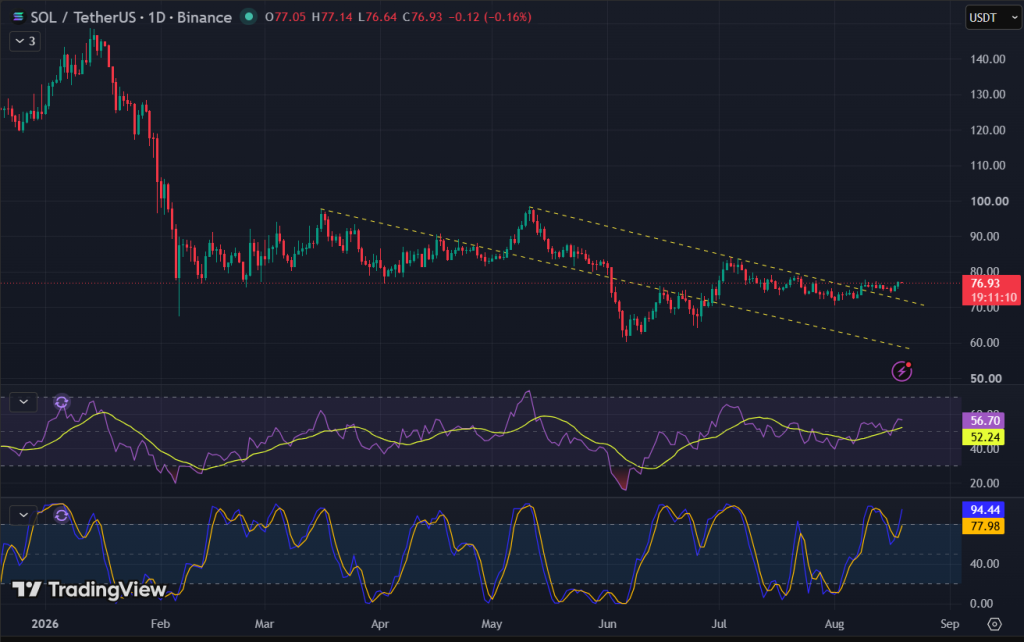This screenshot has width=1024, height=642.
Task: Click the yellow 52.24 RSI average label
Action: (984, 437)
